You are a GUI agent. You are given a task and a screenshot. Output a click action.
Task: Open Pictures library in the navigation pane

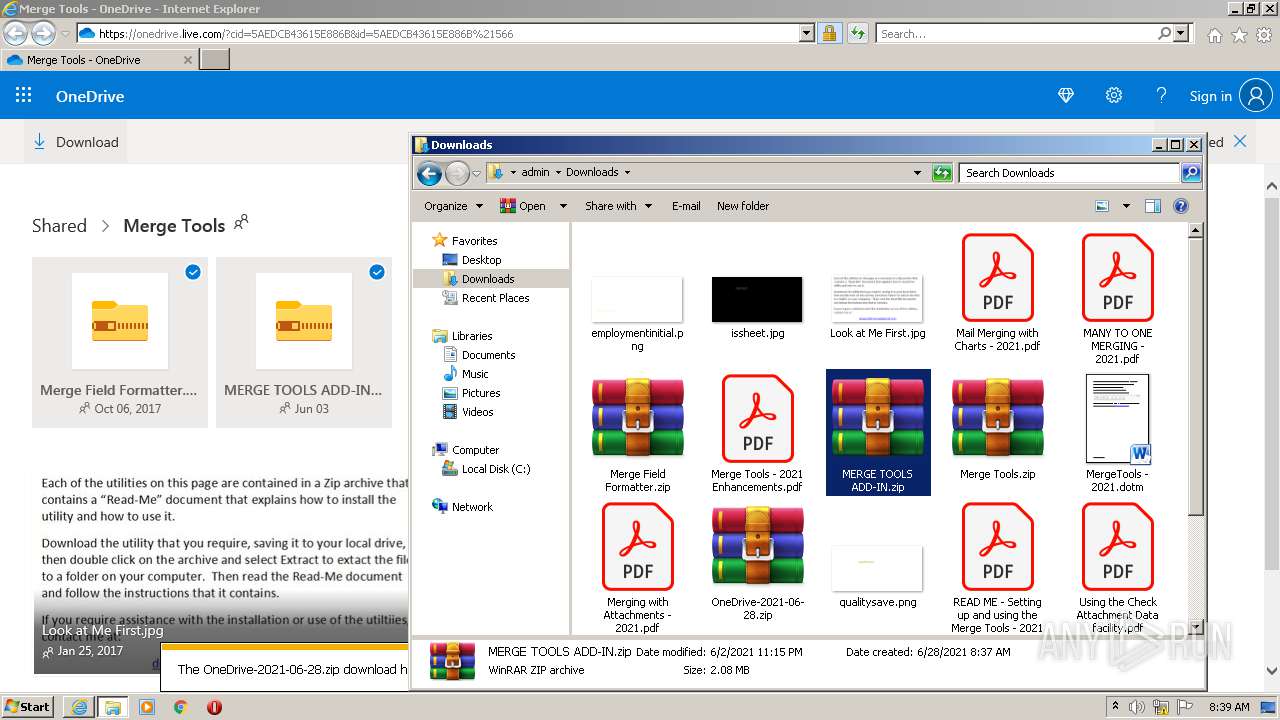point(480,393)
